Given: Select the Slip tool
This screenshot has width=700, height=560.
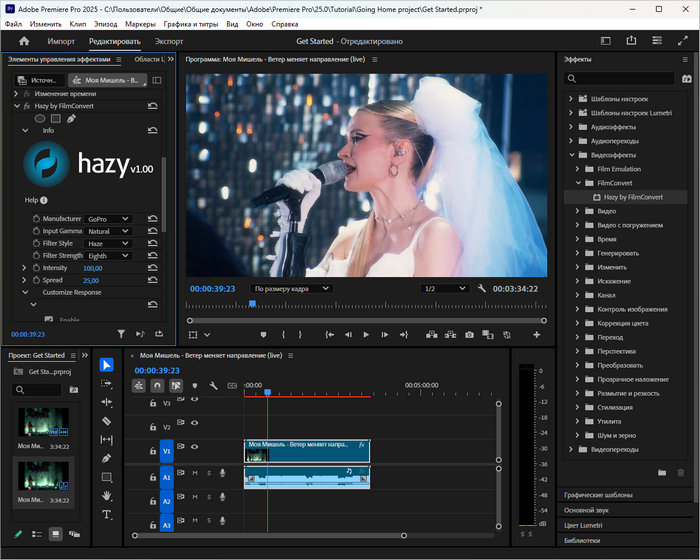Looking at the screenshot, I should click(x=106, y=440).
